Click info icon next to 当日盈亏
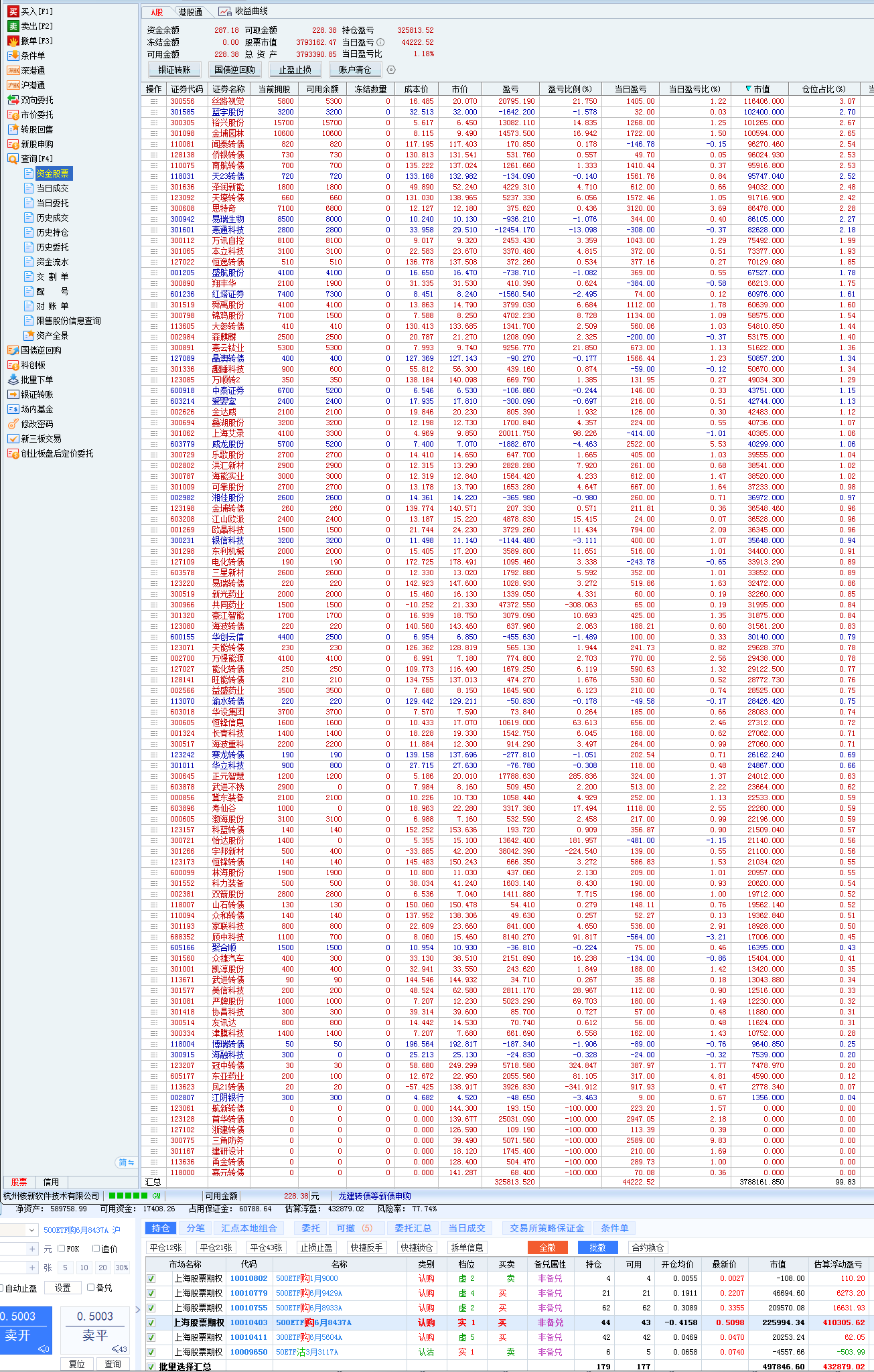 pyautogui.click(x=380, y=42)
